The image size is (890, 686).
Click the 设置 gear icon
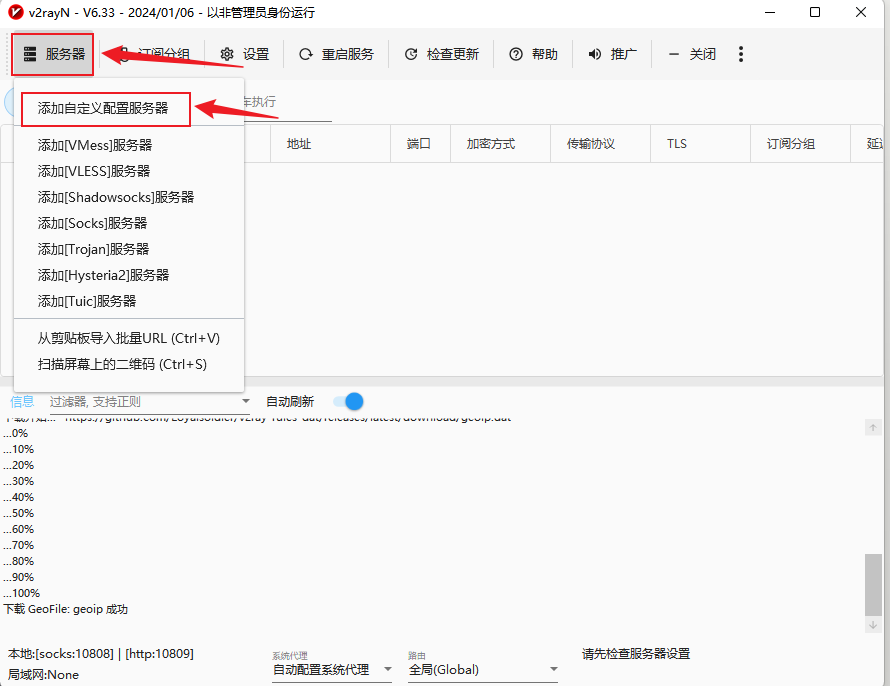pos(227,54)
